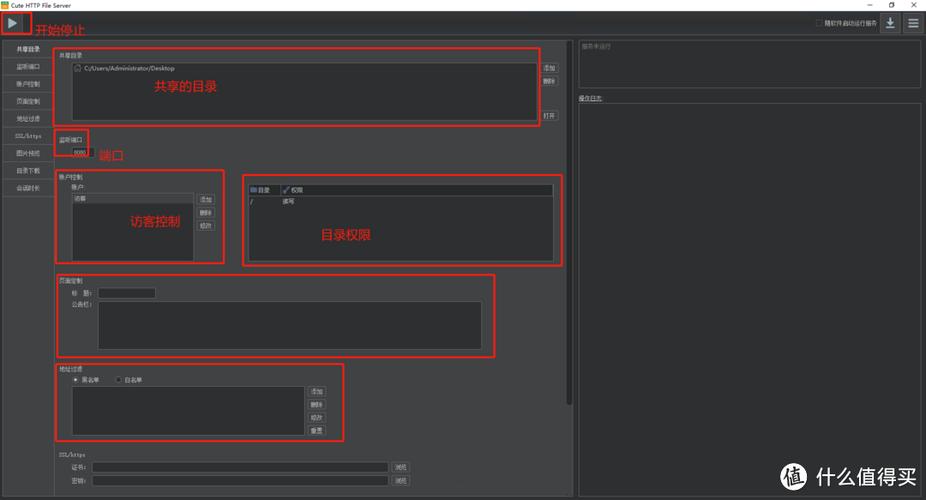This screenshot has height=500, width=926.
Task: Start the server with the play button
Action: (13, 23)
